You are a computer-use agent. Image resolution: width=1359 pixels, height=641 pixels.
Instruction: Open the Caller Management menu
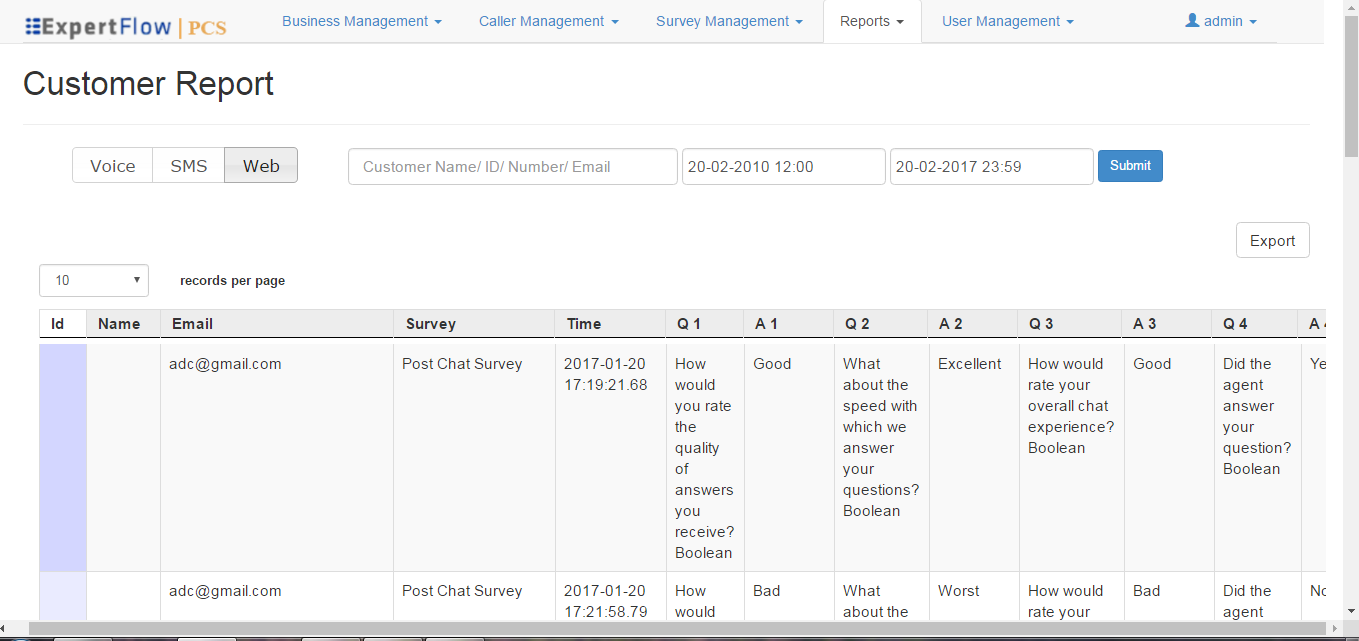click(547, 20)
